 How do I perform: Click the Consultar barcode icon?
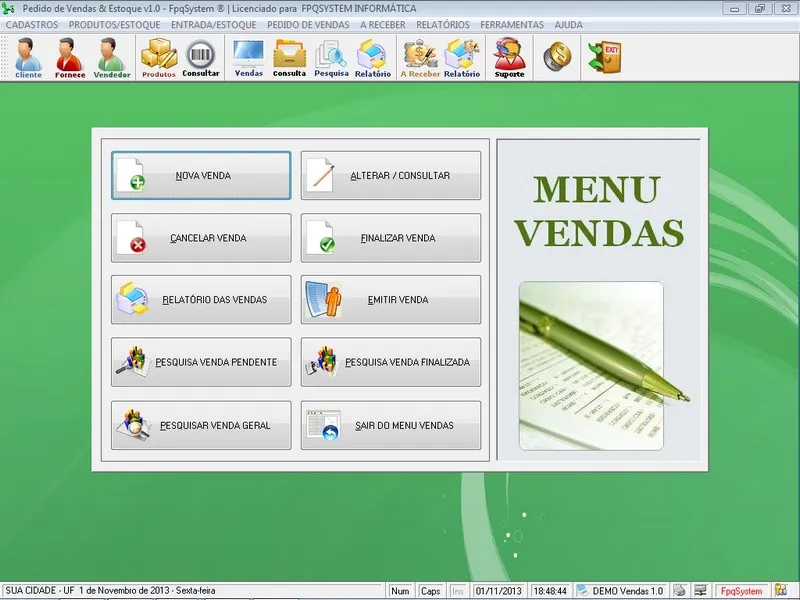coord(201,58)
